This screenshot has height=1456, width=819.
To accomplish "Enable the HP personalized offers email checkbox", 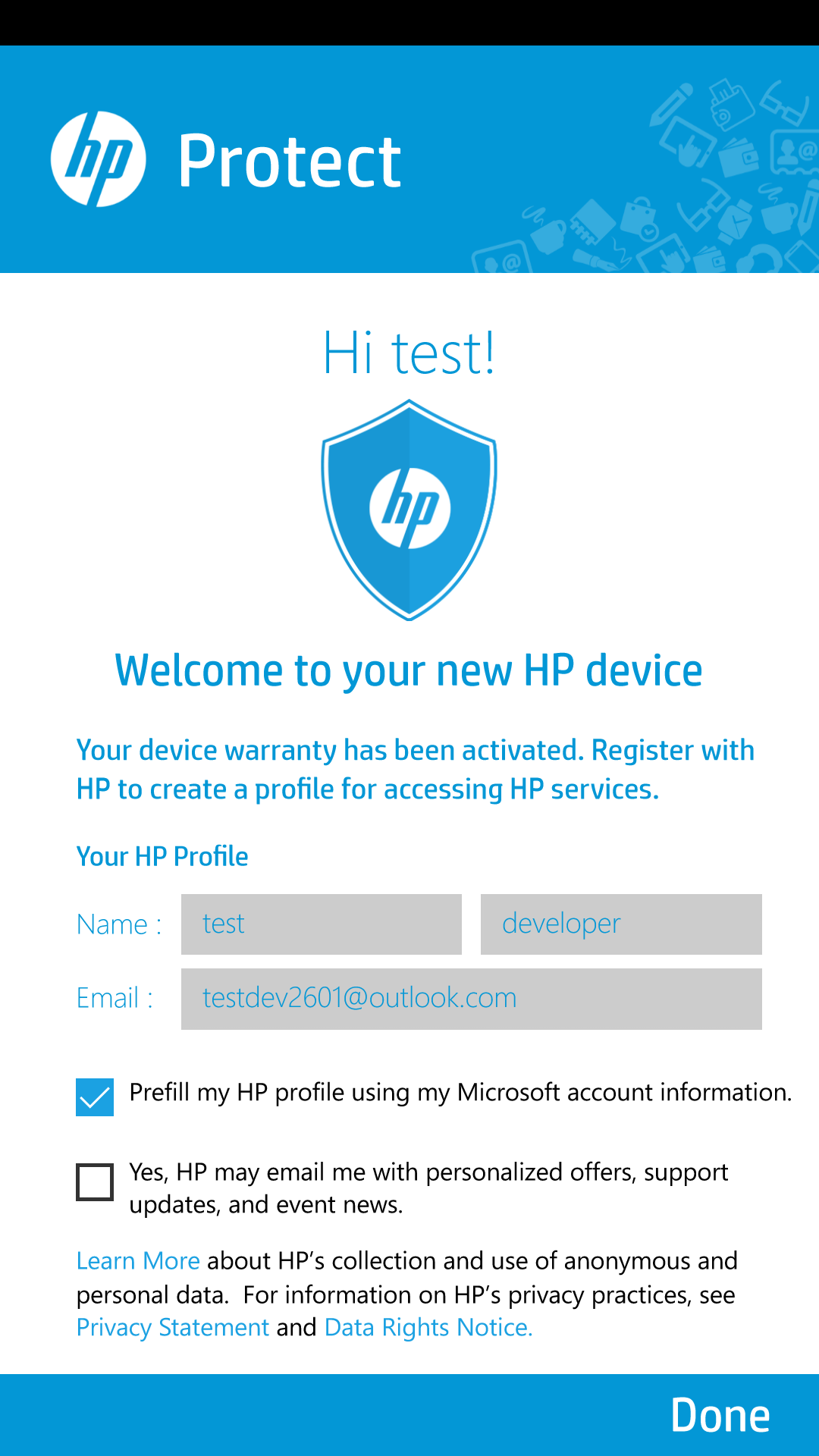I will click(x=95, y=1182).
